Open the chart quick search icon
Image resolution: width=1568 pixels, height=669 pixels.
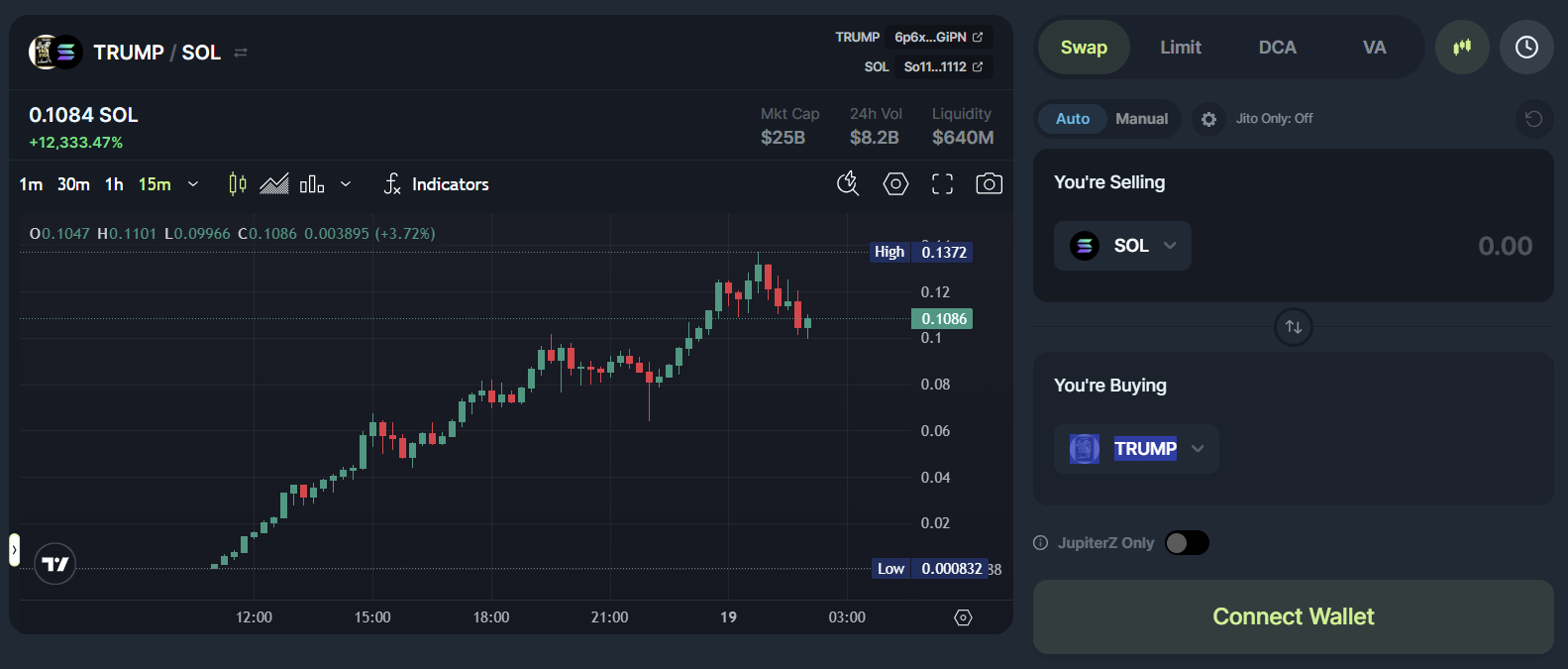pos(848,183)
